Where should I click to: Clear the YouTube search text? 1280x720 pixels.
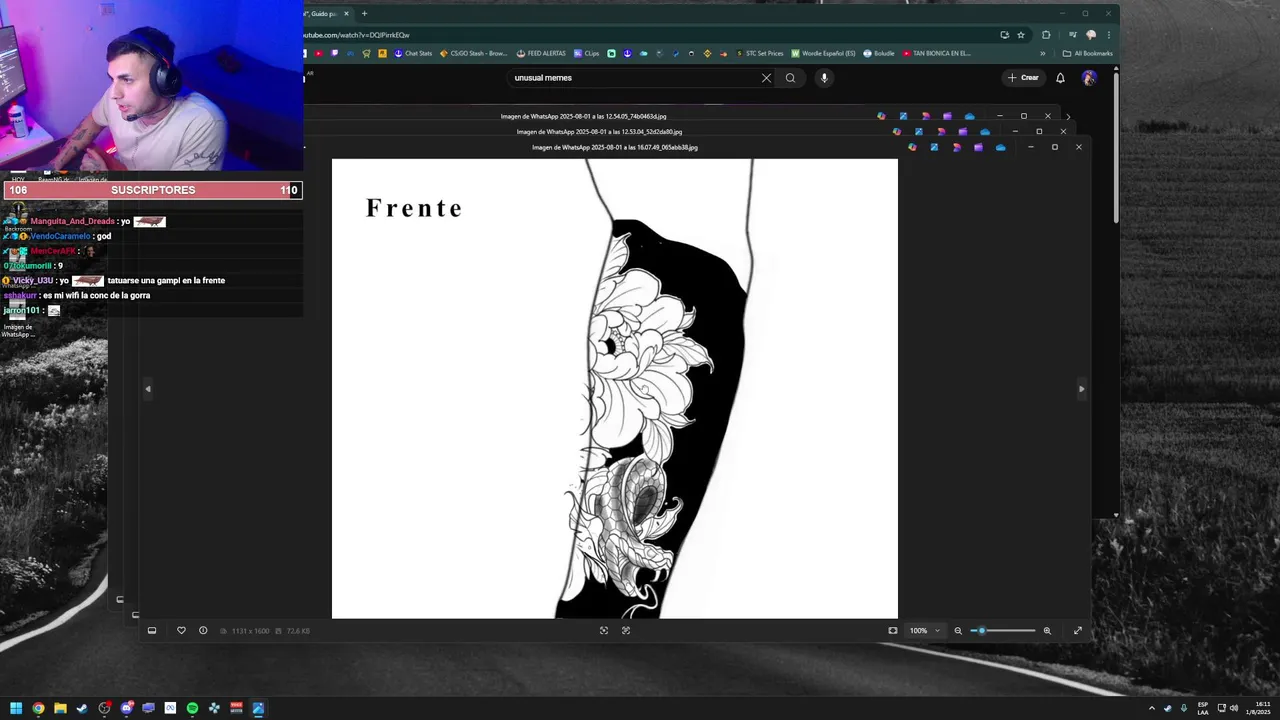click(x=767, y=78)
